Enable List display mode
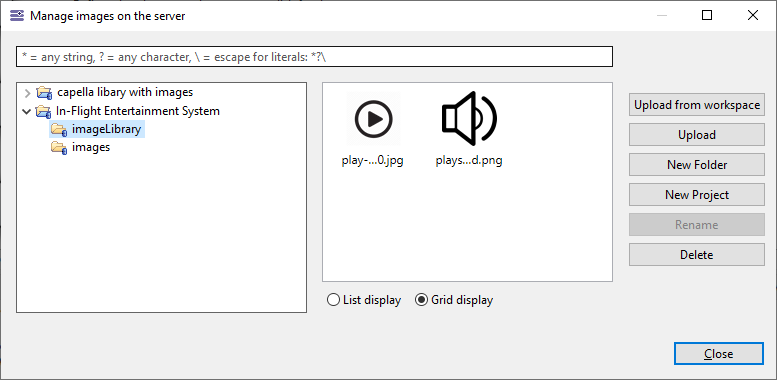The width and height of the screenshot is (777, 380). pyautogui.click(x=333, y=300)
